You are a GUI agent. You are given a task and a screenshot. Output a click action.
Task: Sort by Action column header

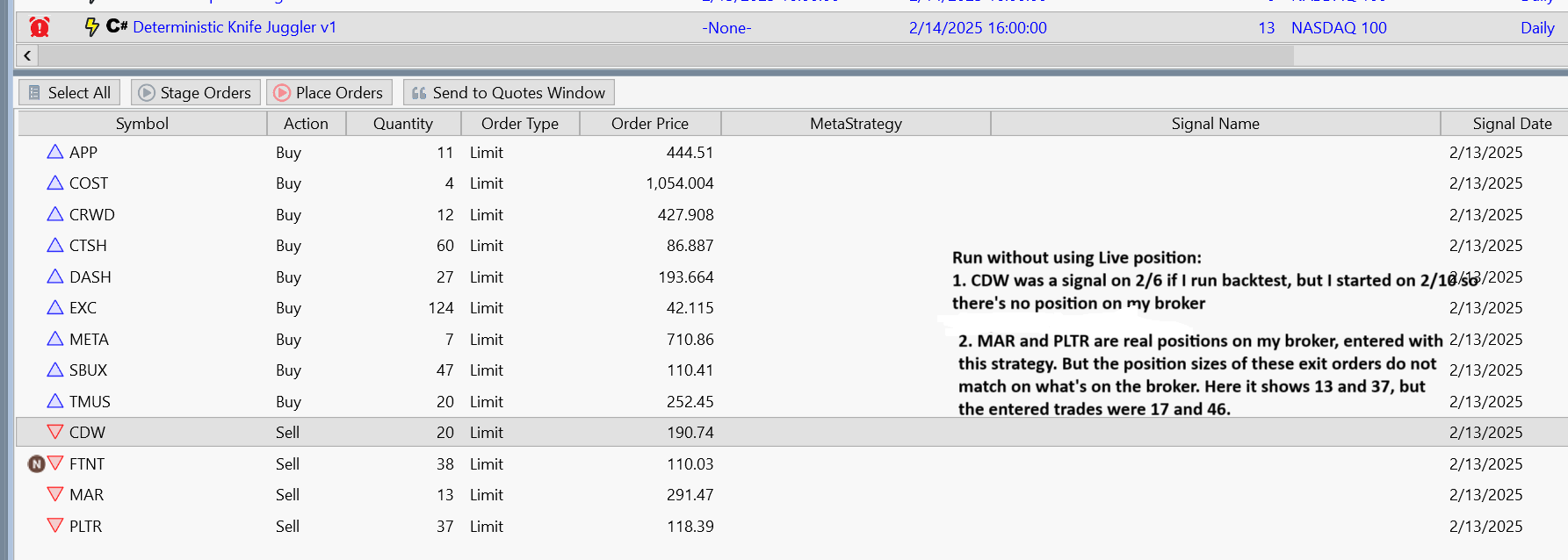(x=306, y=124)
